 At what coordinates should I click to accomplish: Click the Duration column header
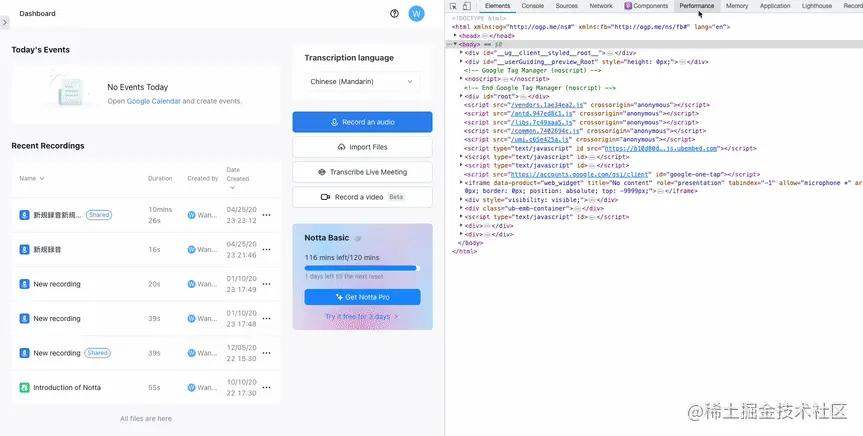(x=160, y=178)
